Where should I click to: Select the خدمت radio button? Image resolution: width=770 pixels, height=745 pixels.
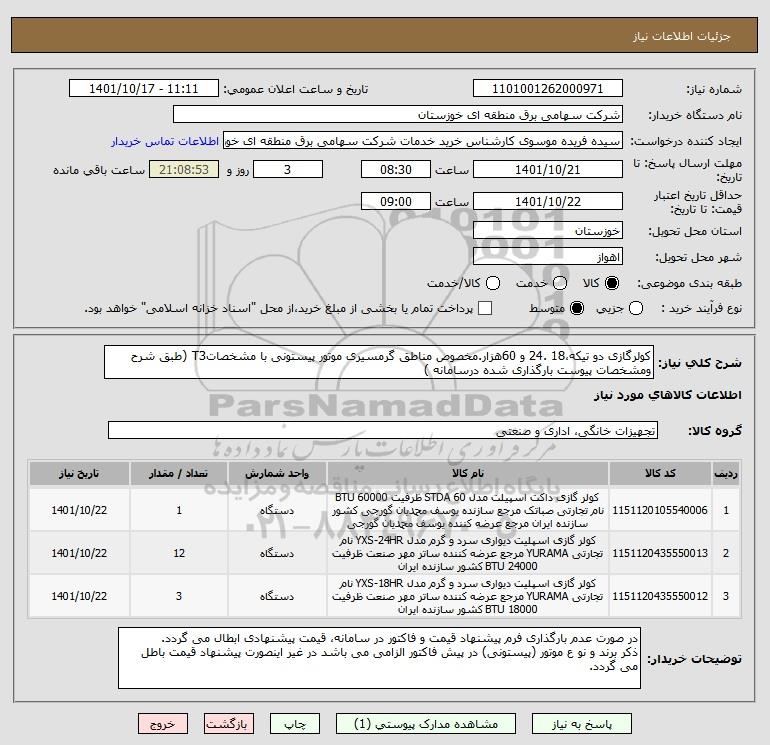[560, 283]
